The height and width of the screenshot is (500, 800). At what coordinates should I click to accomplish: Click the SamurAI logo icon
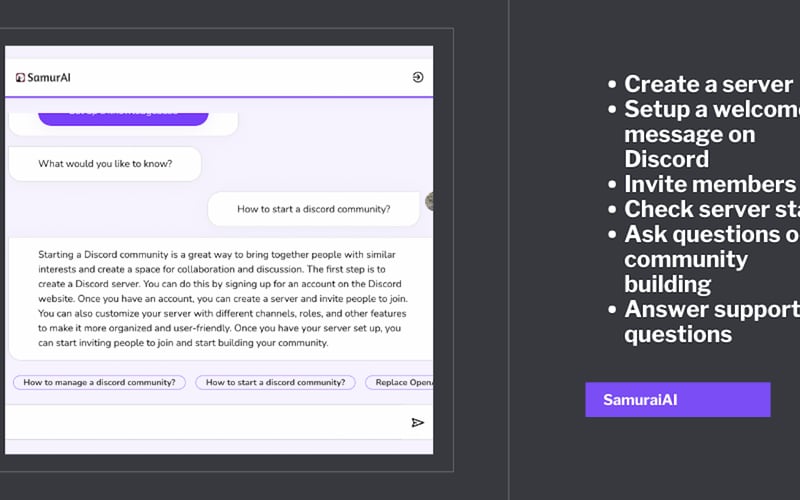[x=20, y=78]
